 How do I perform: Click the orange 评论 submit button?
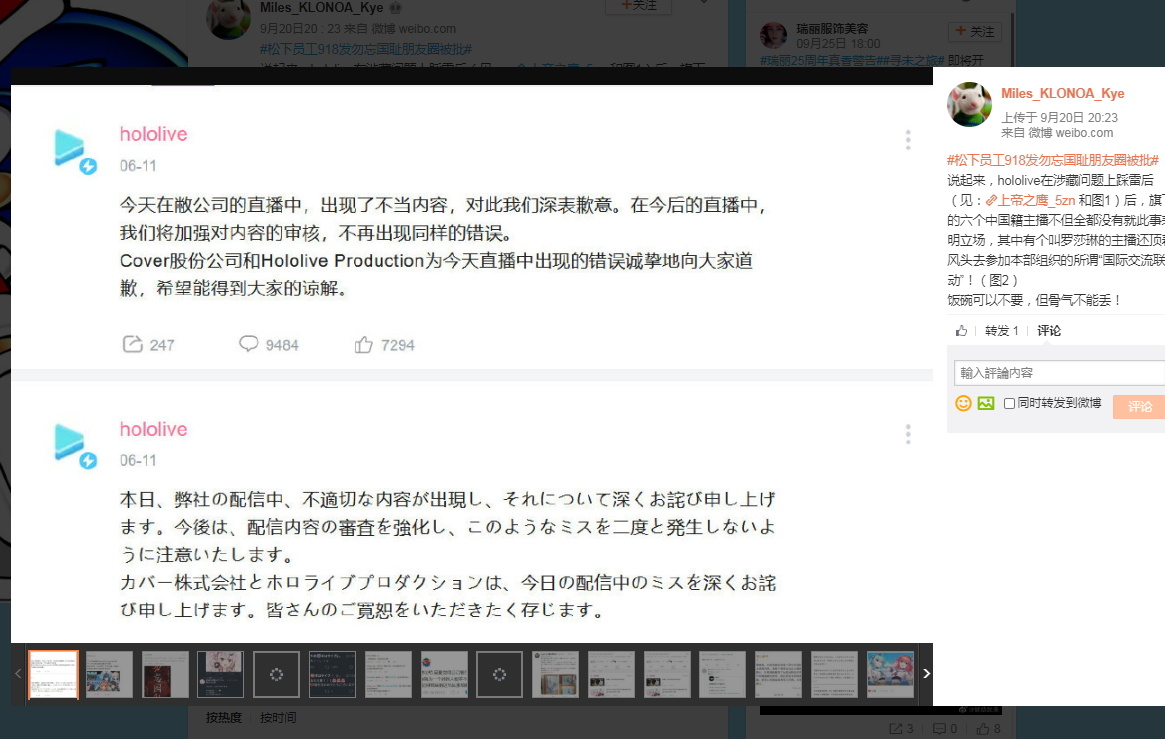pos(1139,406)
